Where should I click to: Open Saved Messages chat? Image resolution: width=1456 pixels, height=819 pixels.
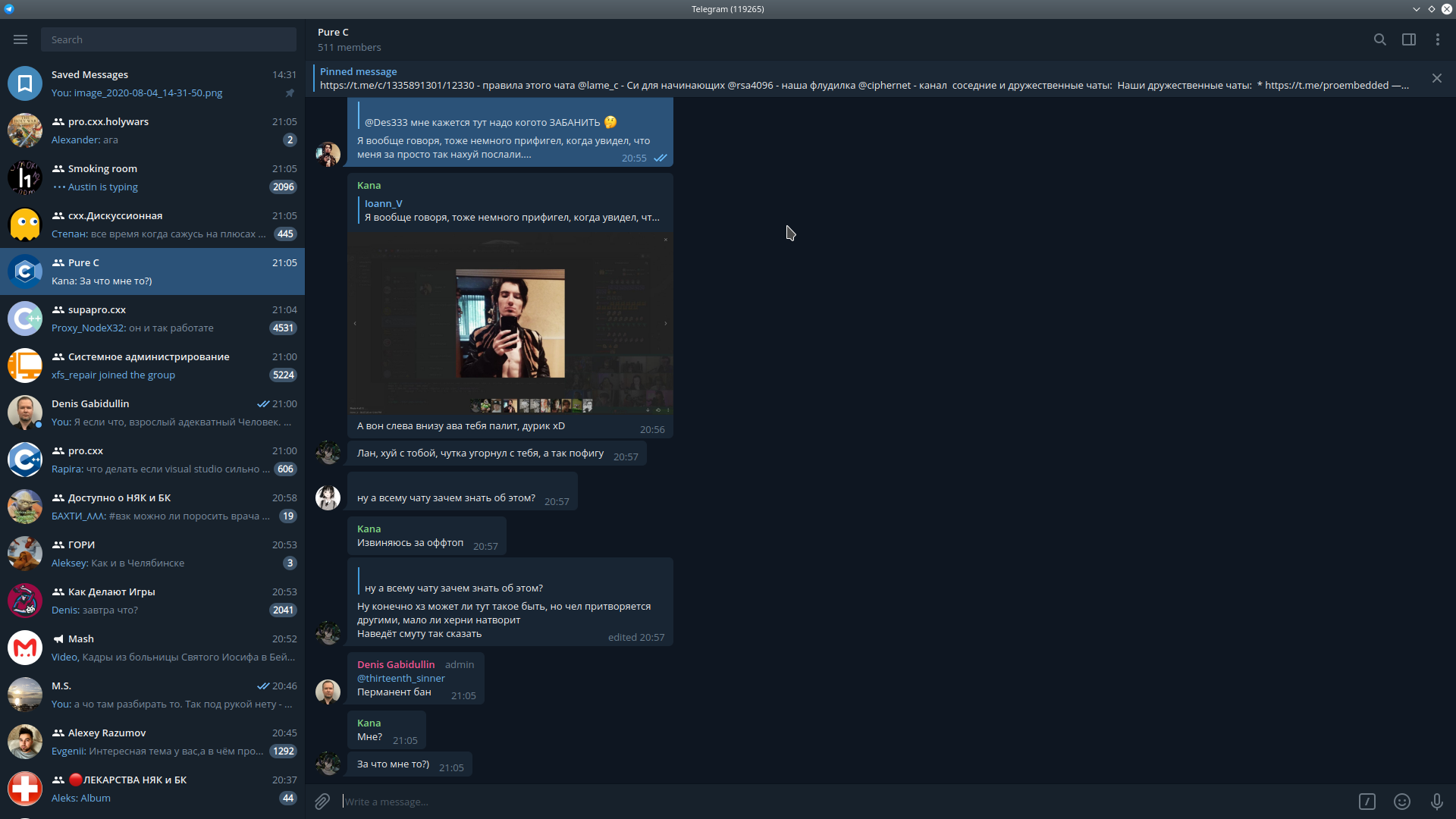[x=152, y=83]
